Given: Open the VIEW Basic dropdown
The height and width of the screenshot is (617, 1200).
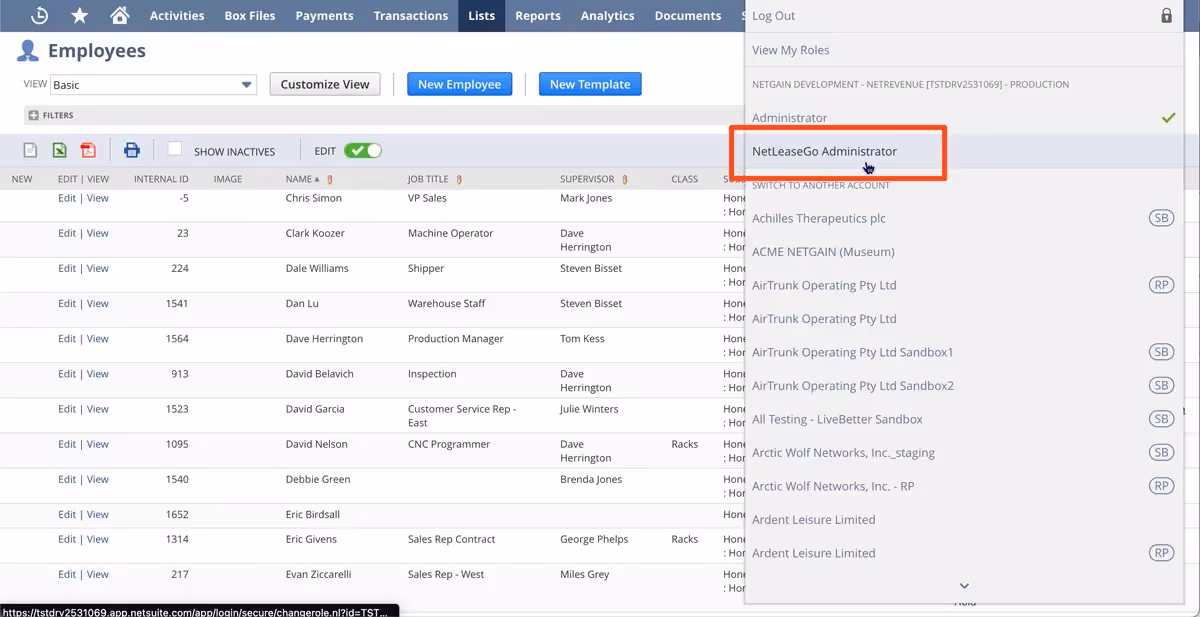Looking at the screenshot, I should tap(245, 84).
